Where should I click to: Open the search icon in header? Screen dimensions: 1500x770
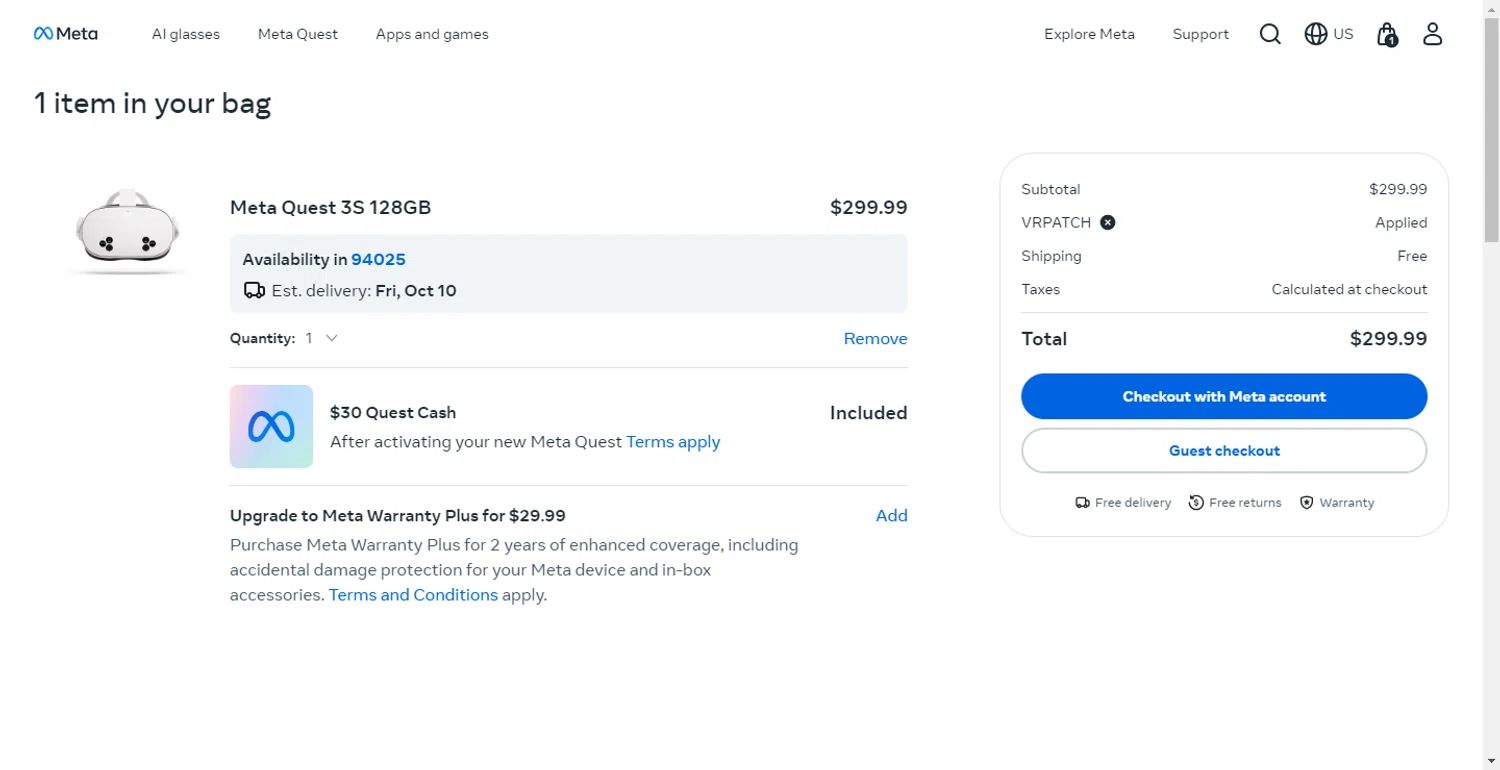pos(1270,34)
